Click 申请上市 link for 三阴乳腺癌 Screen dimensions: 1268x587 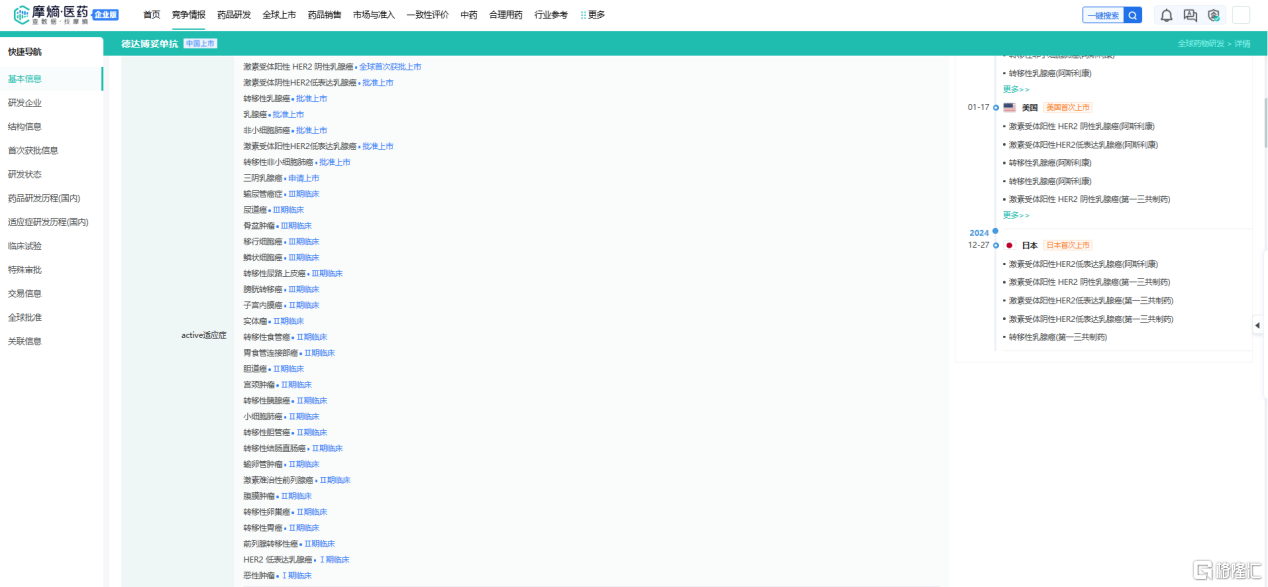click(303, 178)
